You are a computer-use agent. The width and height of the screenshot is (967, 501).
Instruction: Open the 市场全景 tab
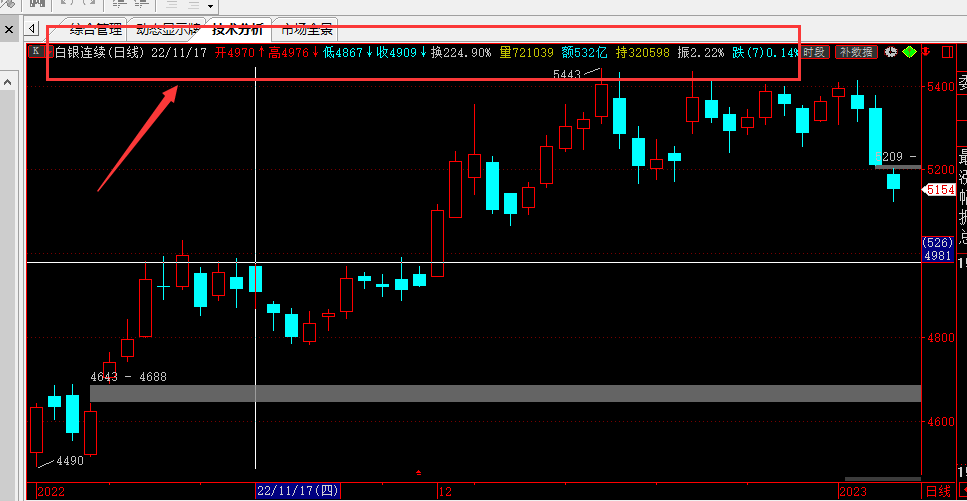point(307,30)
